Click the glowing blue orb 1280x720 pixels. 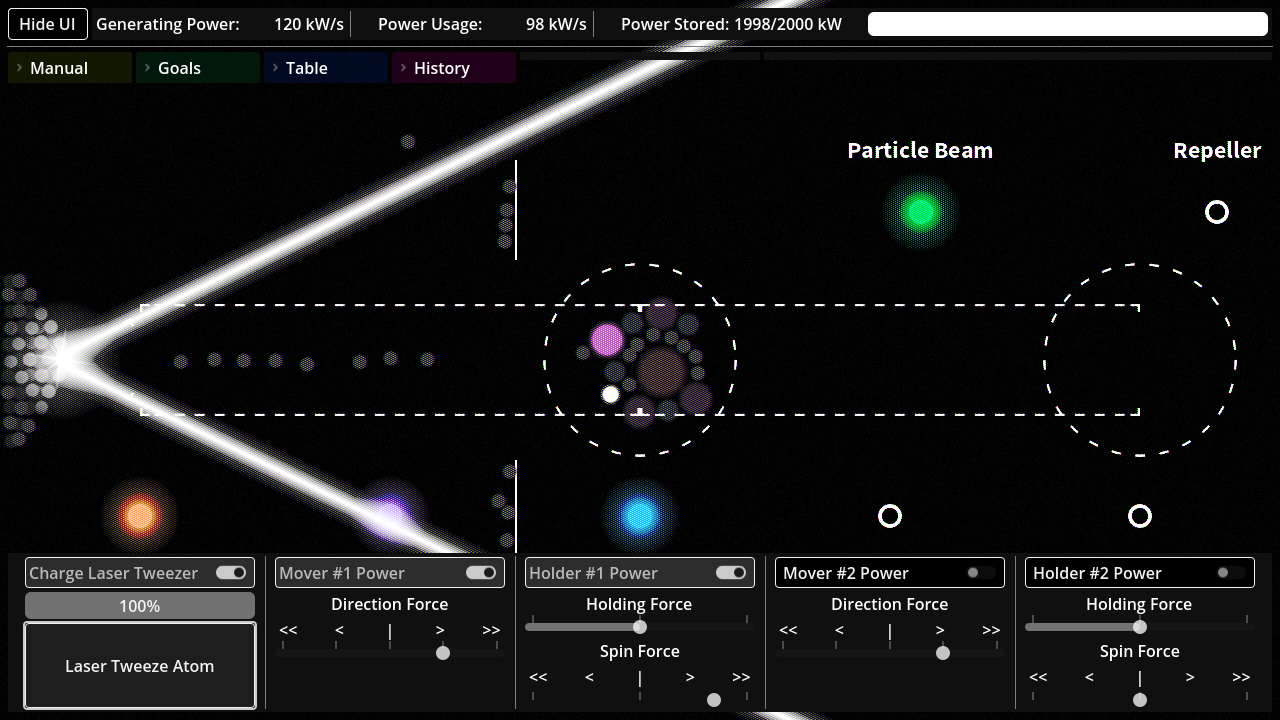click(640, 516)
